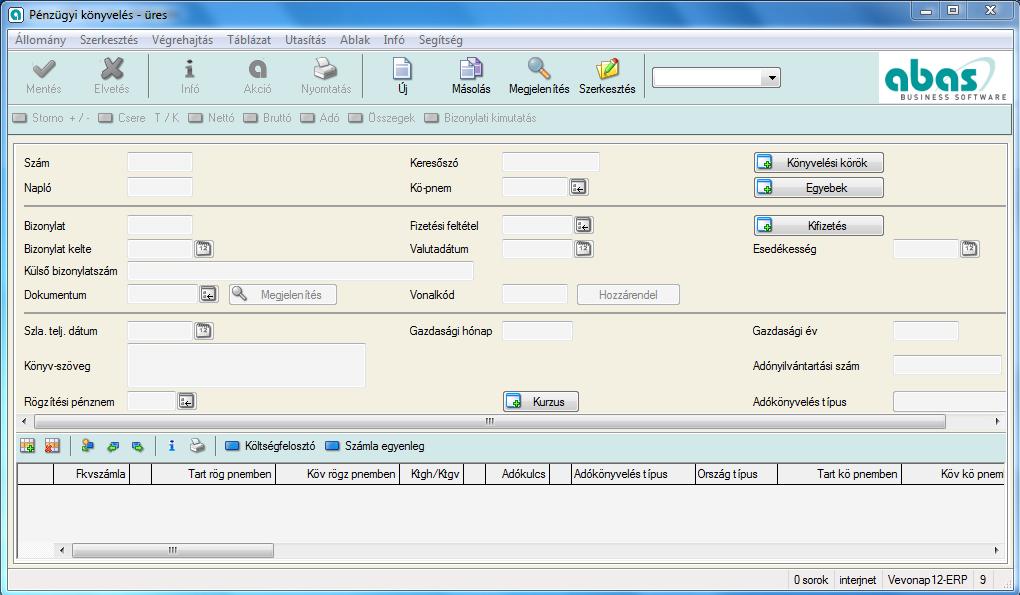The height and width of the screenshot is (595, 1020).
Task: Click the green right-arrow icon in table toolbar
Action: pyautogui.click(x=137, y=446)
